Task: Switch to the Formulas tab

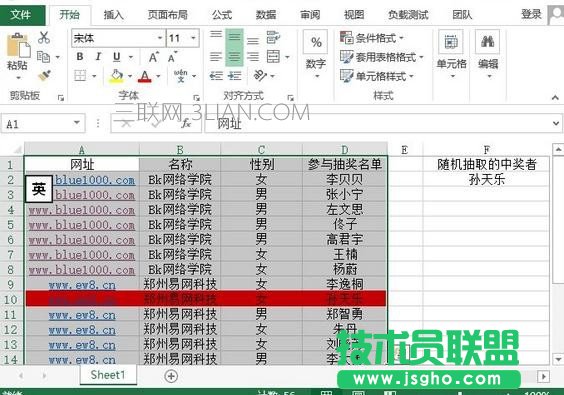Action: pyautogui.click(x=222, y=15)
